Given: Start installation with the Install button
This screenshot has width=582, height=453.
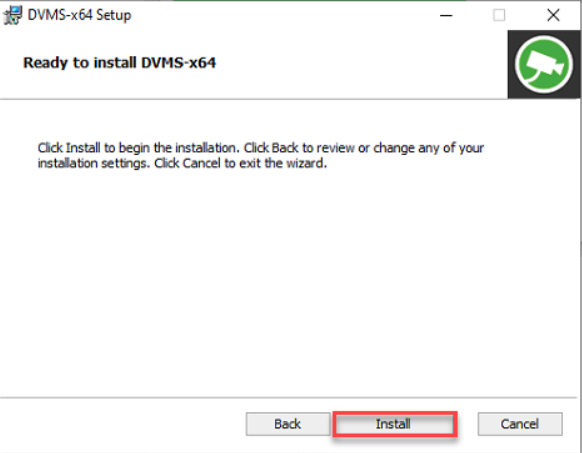Looking at the screenshot, I should (395, 424).
